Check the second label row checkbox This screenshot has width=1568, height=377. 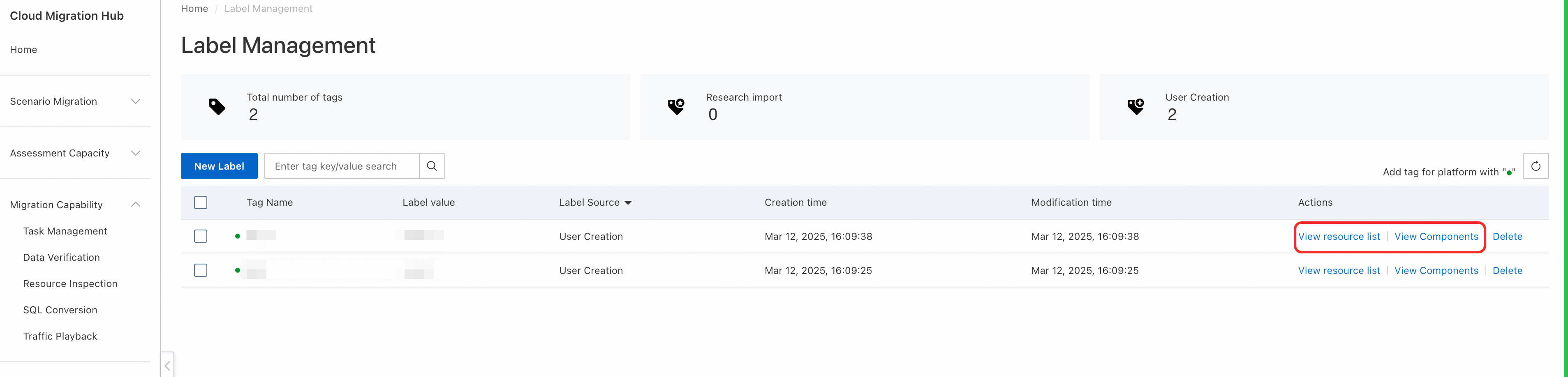(200, 271)
